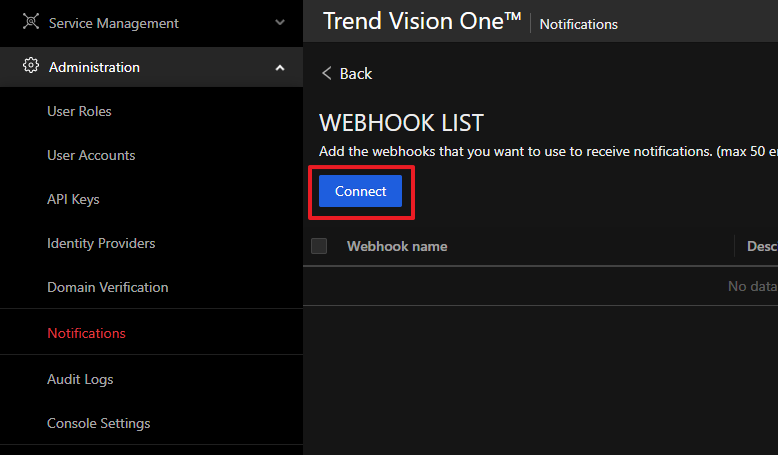Viewport: 778px width, 455px height.
Task: Collapse the Administration section chevron
Action: point(280,67)
